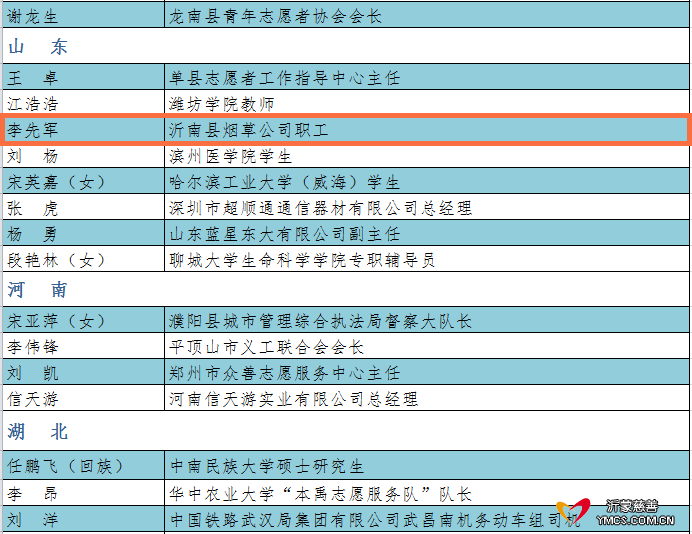
Task: Click the name 宋英嘉（女）
Action: [56, 182]
